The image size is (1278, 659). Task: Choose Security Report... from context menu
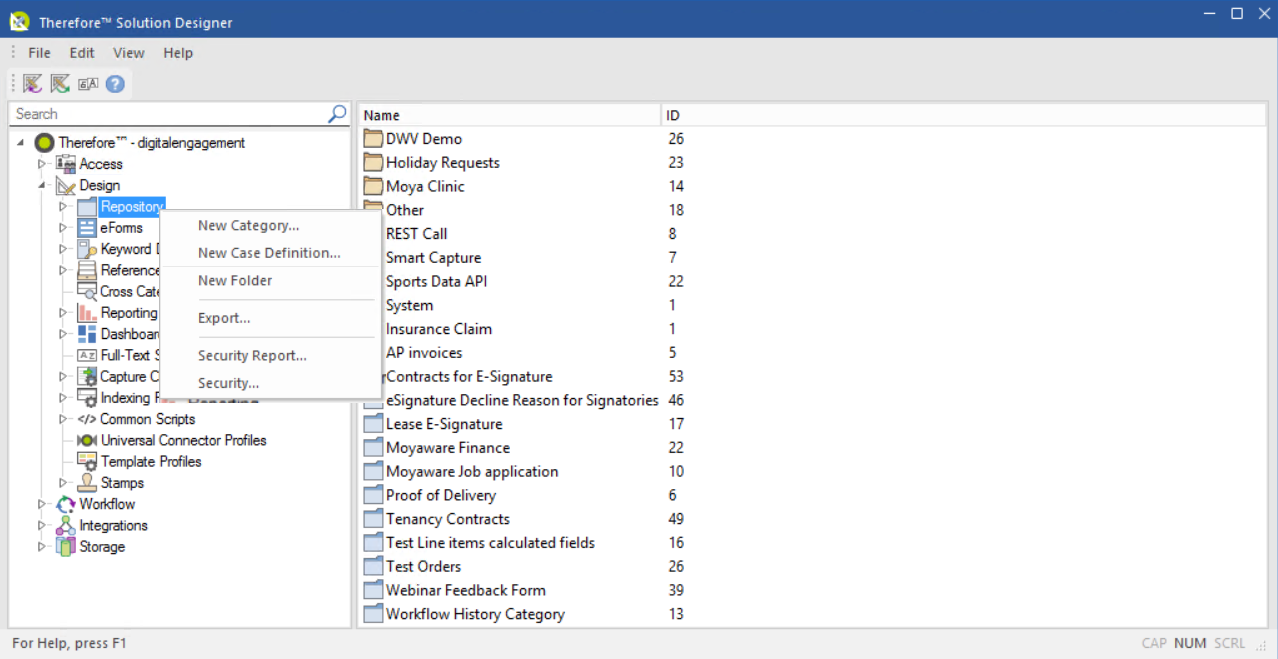(252, 356)
